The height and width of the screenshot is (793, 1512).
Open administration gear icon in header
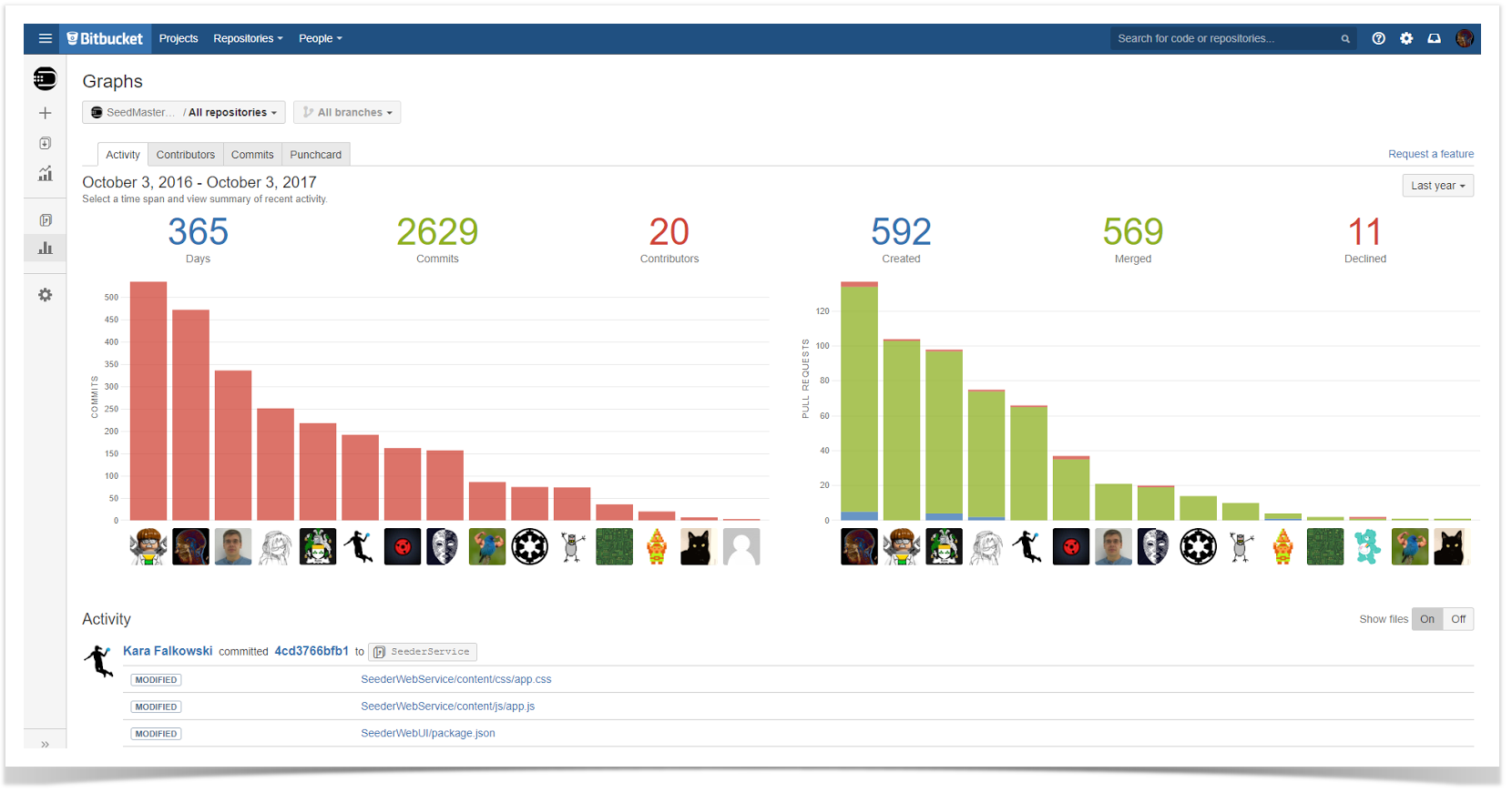point(1406,38)
